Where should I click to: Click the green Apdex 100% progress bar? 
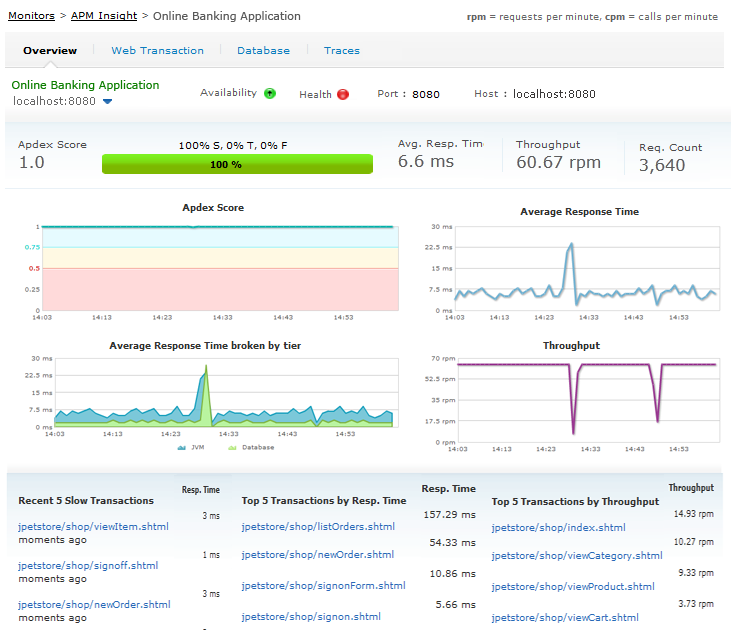tap(237, 164)
